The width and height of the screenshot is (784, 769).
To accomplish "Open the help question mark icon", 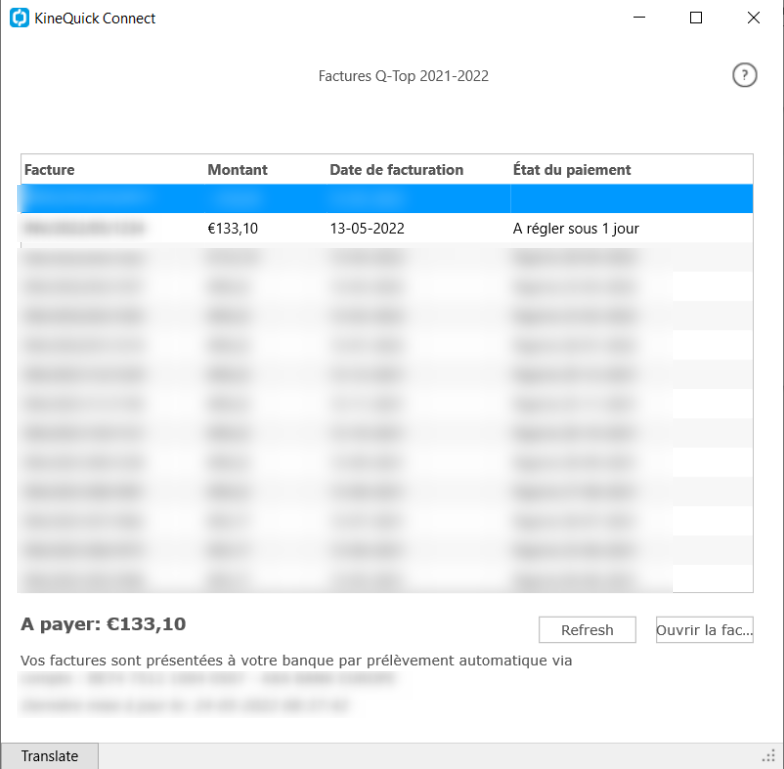I will [744, 76].
